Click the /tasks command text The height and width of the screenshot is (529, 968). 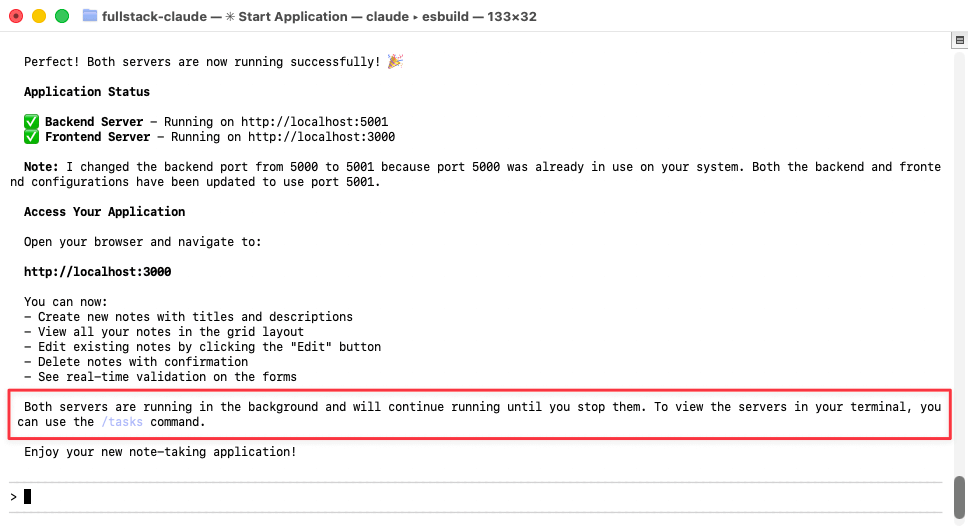(x=122, y=422)
